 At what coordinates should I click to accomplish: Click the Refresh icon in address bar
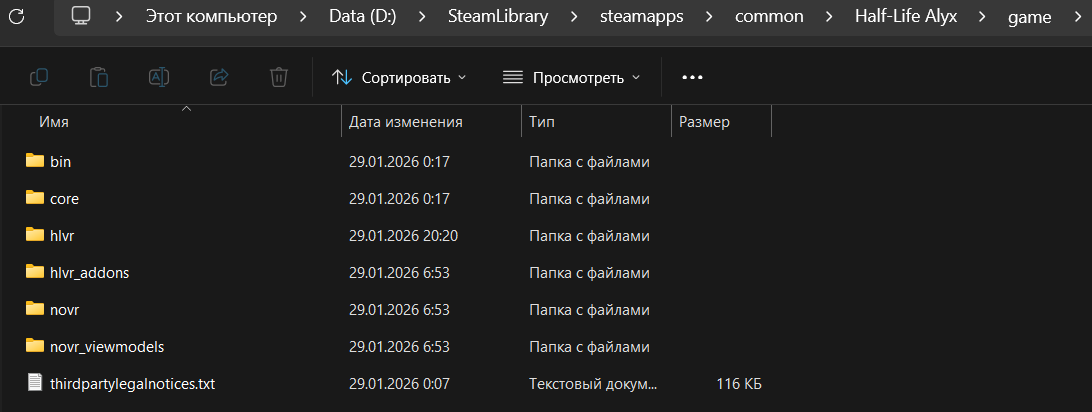coord(17,15)
